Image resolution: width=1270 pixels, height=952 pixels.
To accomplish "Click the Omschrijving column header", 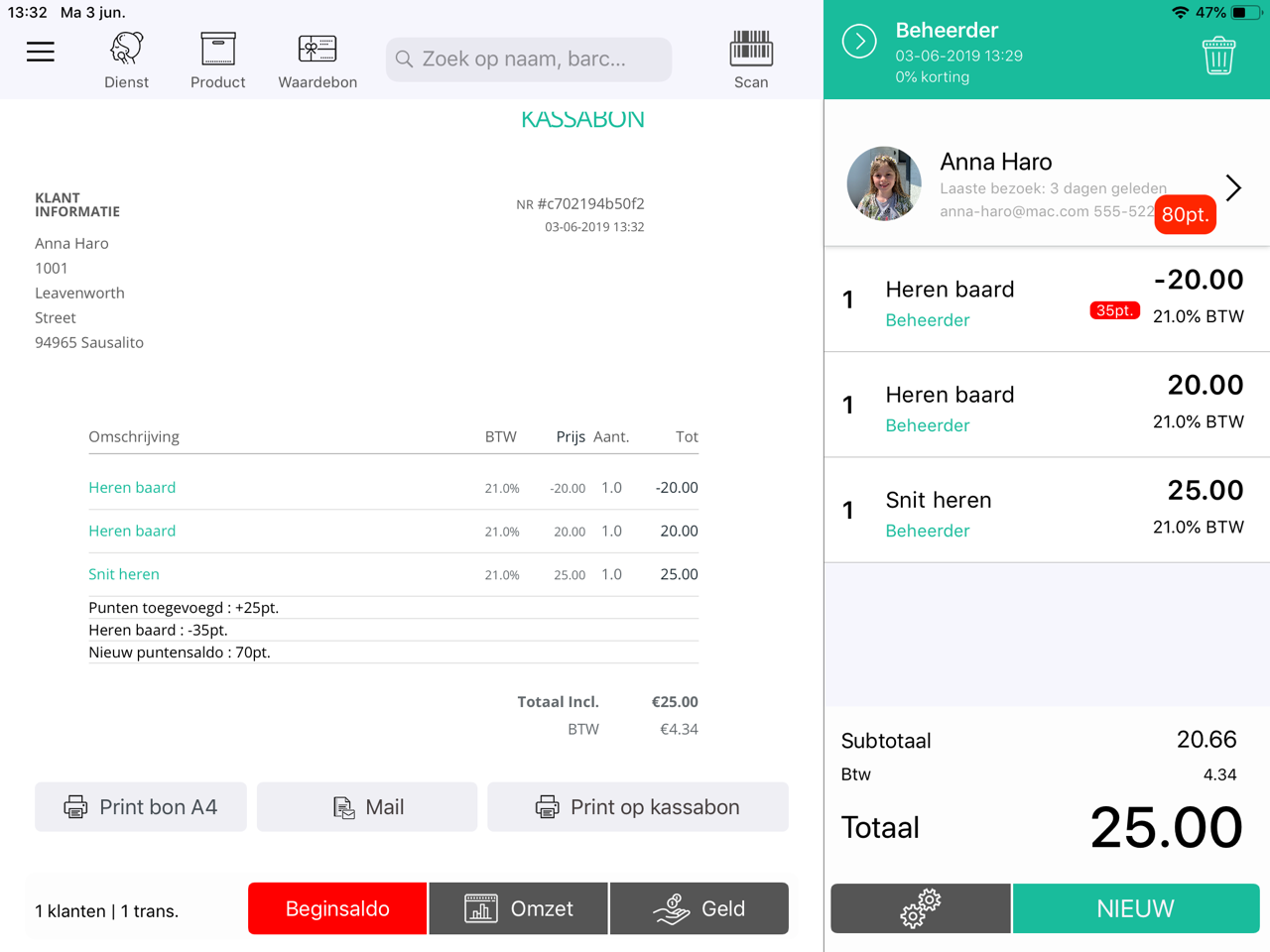I will [x=134, y=437].
